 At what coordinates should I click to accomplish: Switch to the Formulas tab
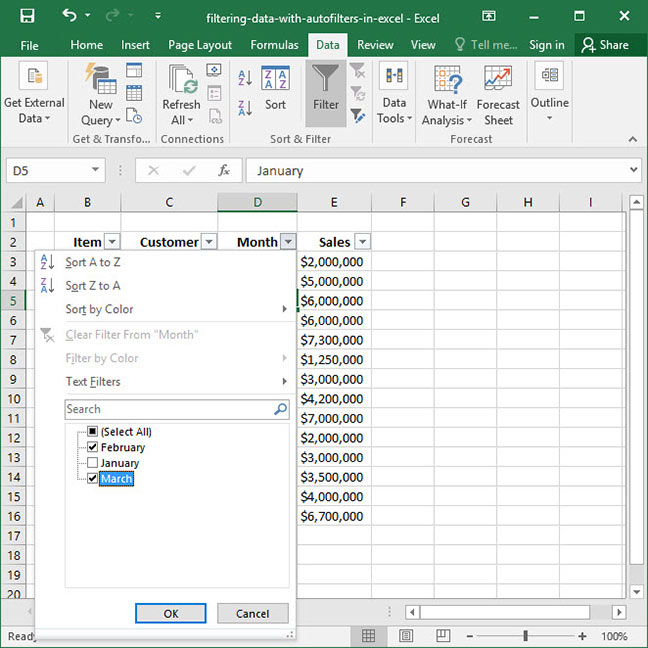[x=274, y=45]
